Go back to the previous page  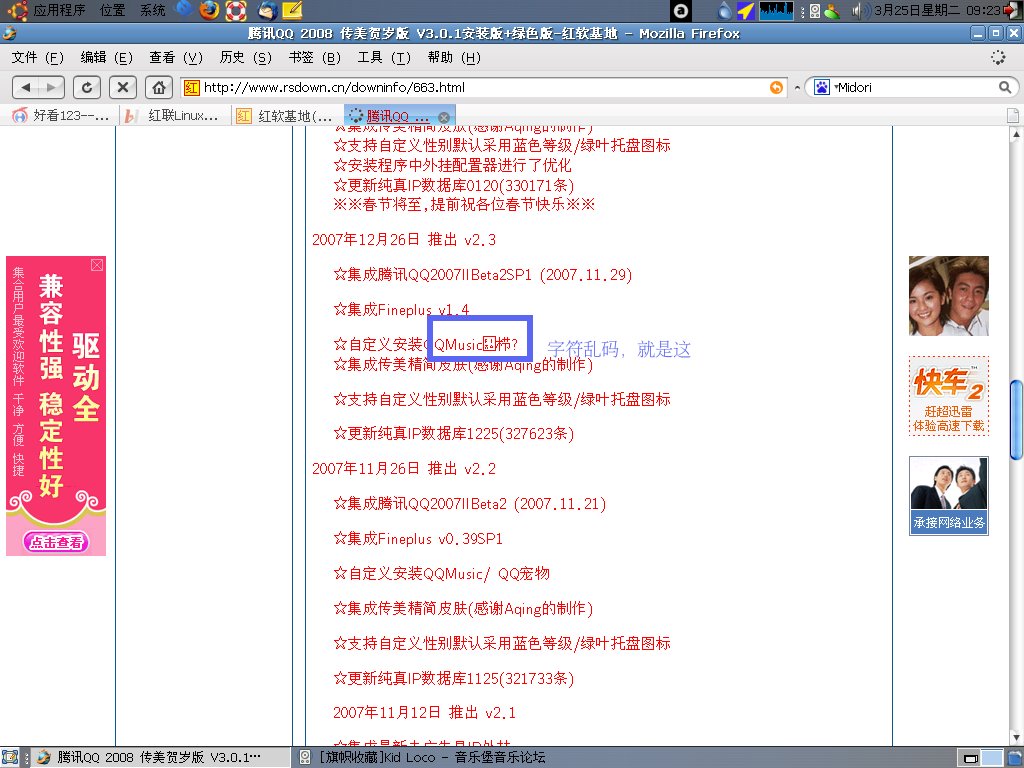(x=26, y=87)
